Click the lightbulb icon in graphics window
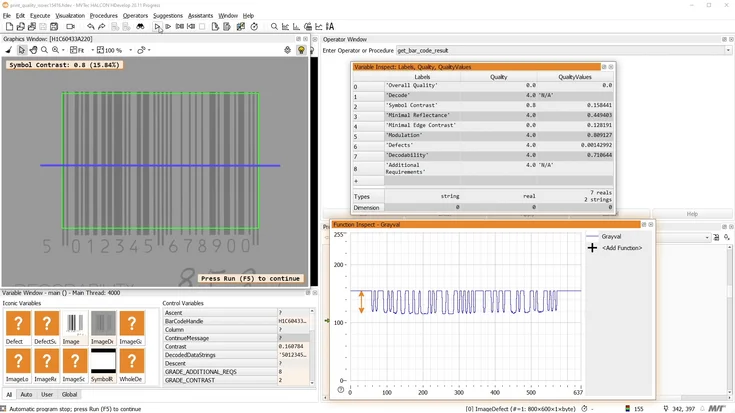Image resolution: width=735 pixels, height=413 pixels. [301, 49]
